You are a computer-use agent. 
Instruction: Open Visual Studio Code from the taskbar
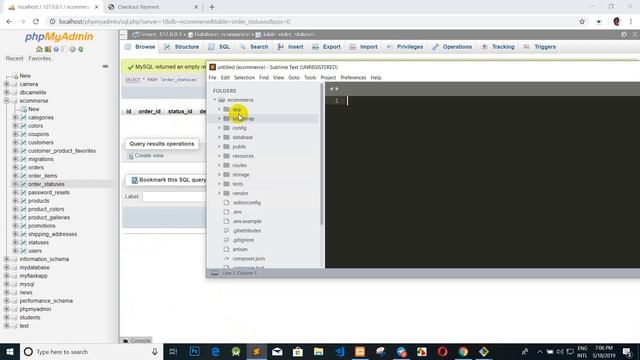point(339,351)
